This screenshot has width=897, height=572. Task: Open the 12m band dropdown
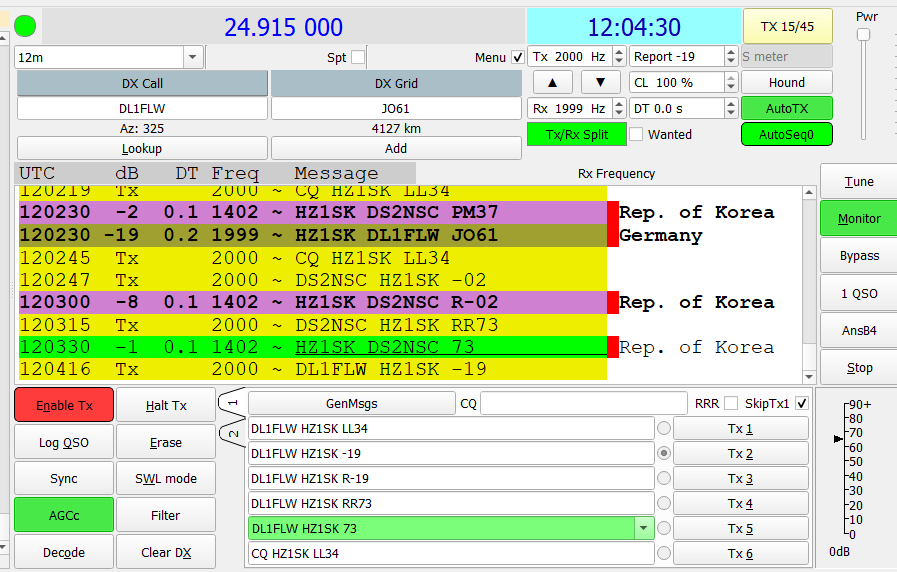(x=192, y=57)
